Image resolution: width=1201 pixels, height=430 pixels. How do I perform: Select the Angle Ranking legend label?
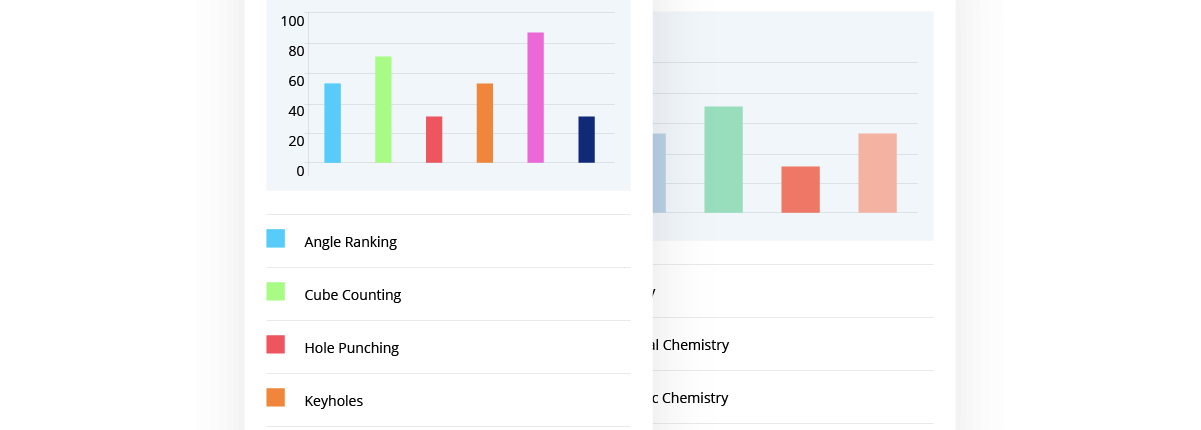[350, 242]
